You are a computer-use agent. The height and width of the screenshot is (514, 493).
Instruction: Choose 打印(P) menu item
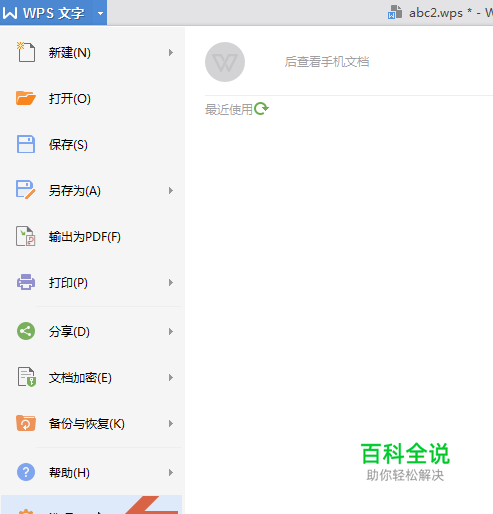(92, 283)
